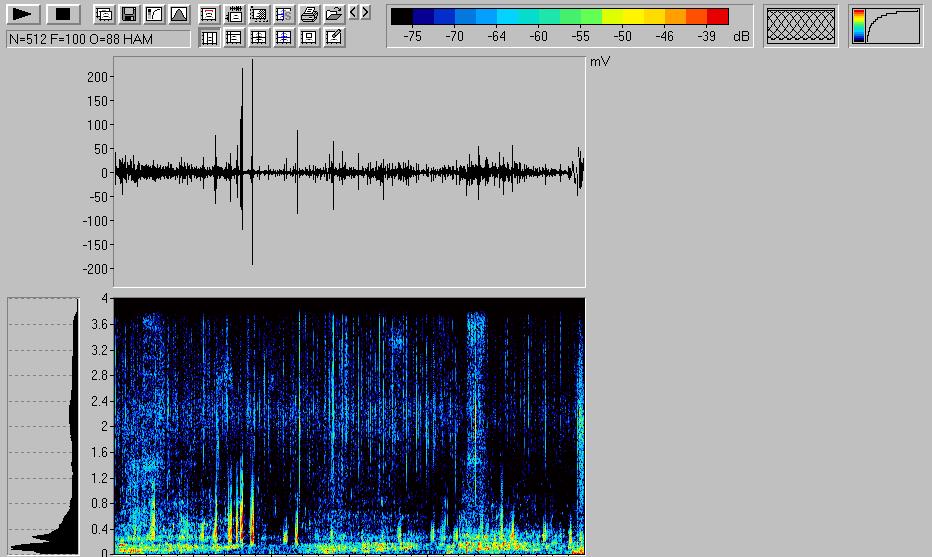
Task: Click the crosshatch pattern button
Action: point(800,26)
